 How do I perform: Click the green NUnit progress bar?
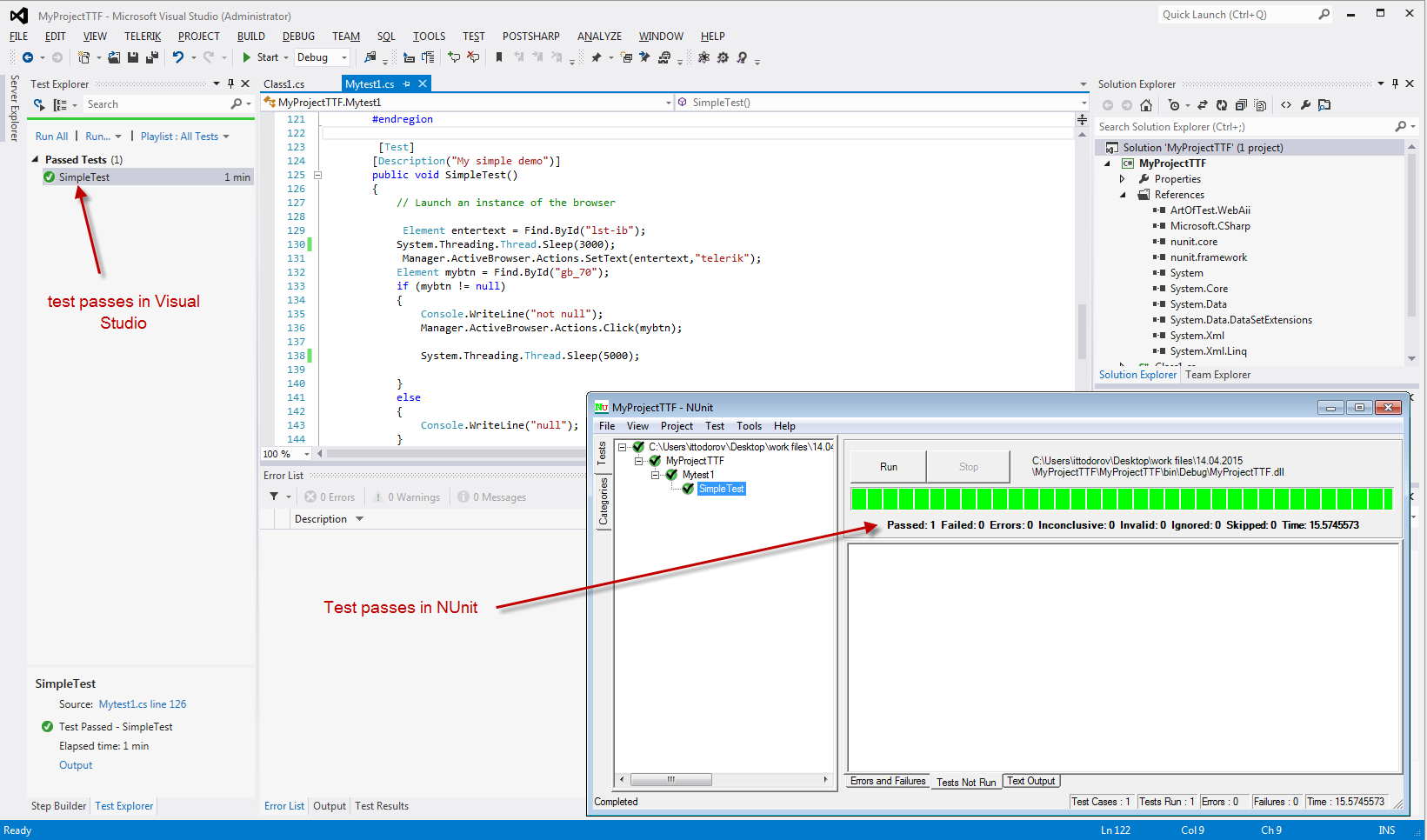(1122, 499)
